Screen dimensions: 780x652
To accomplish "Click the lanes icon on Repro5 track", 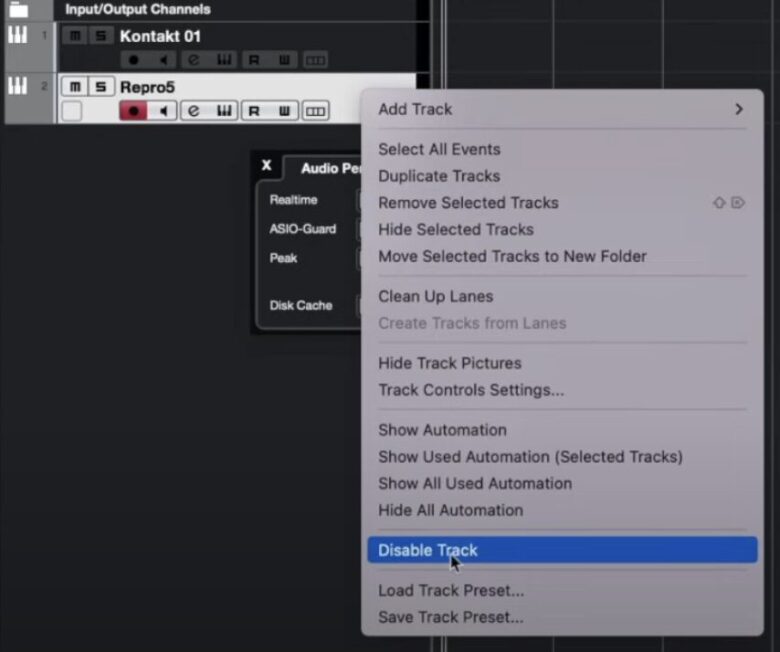I will (x=315, y=111).
